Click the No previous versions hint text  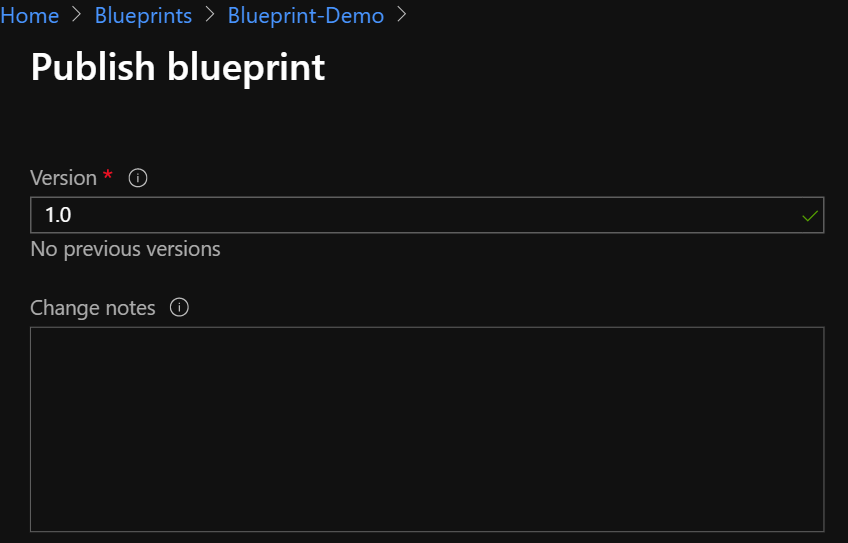point(125,249)
